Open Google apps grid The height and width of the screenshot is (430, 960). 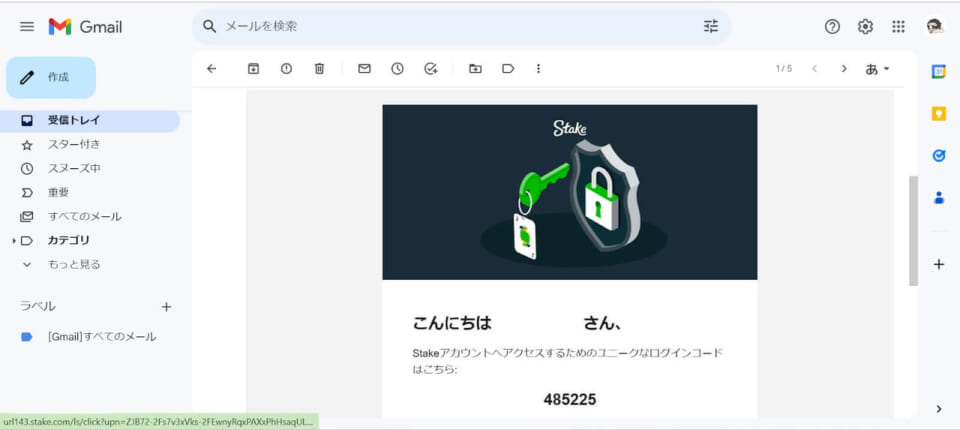[898, 26]
